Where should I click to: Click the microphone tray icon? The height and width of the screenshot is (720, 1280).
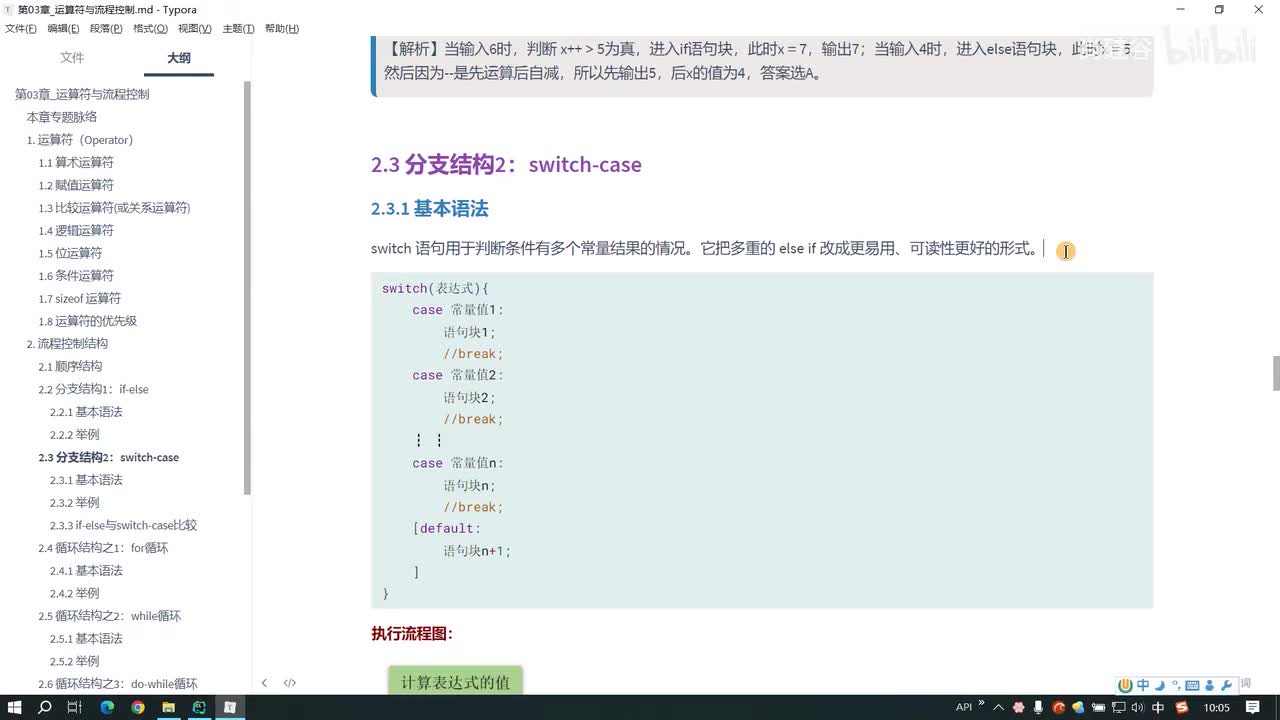click(x=1038, y=707)
